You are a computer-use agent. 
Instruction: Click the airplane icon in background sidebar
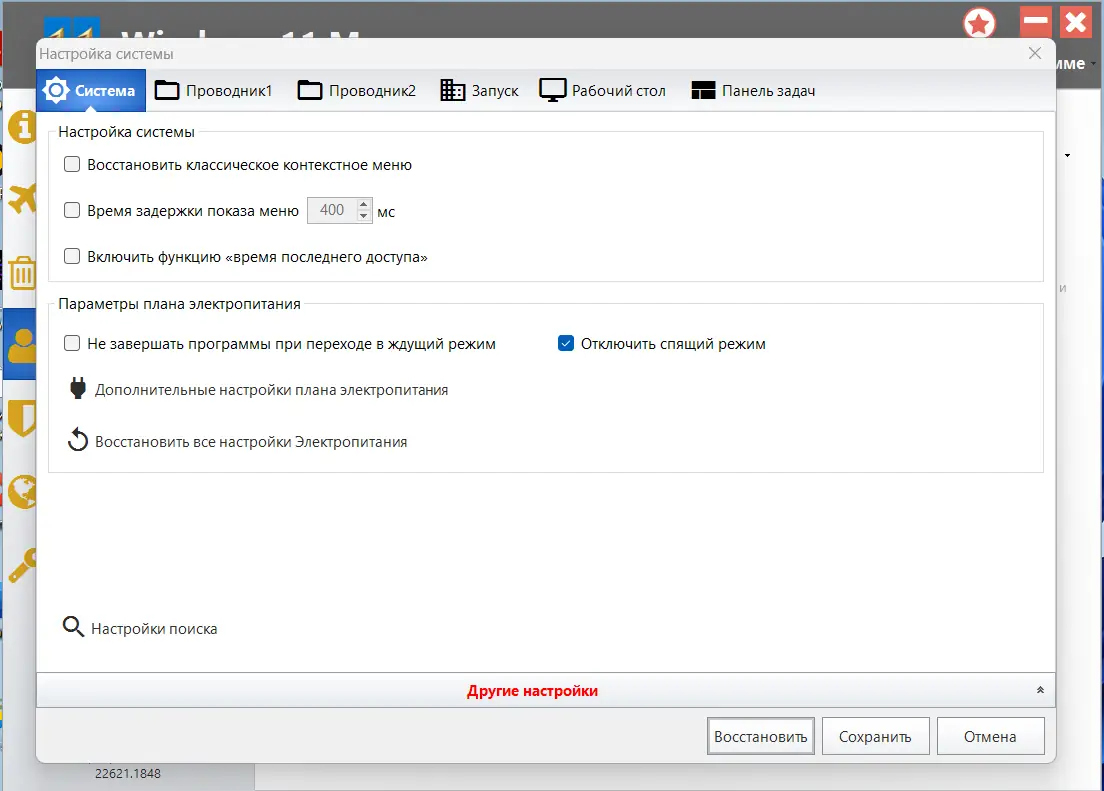point(22,198)
